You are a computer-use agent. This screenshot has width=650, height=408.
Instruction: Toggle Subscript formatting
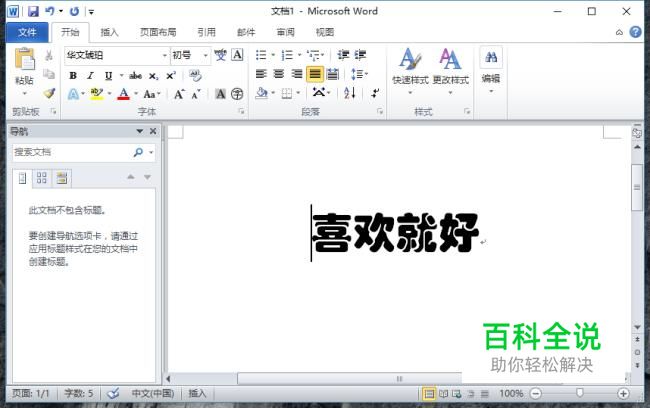(153, 76)
